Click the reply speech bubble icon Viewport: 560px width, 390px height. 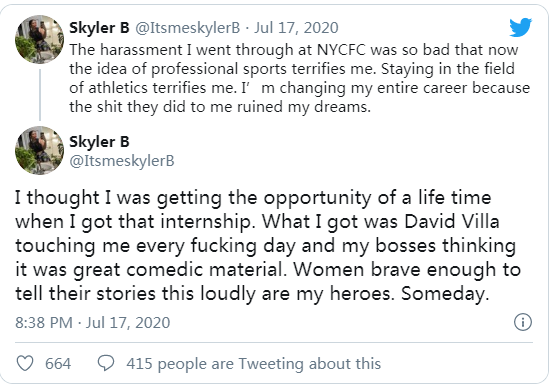[106, 363]
